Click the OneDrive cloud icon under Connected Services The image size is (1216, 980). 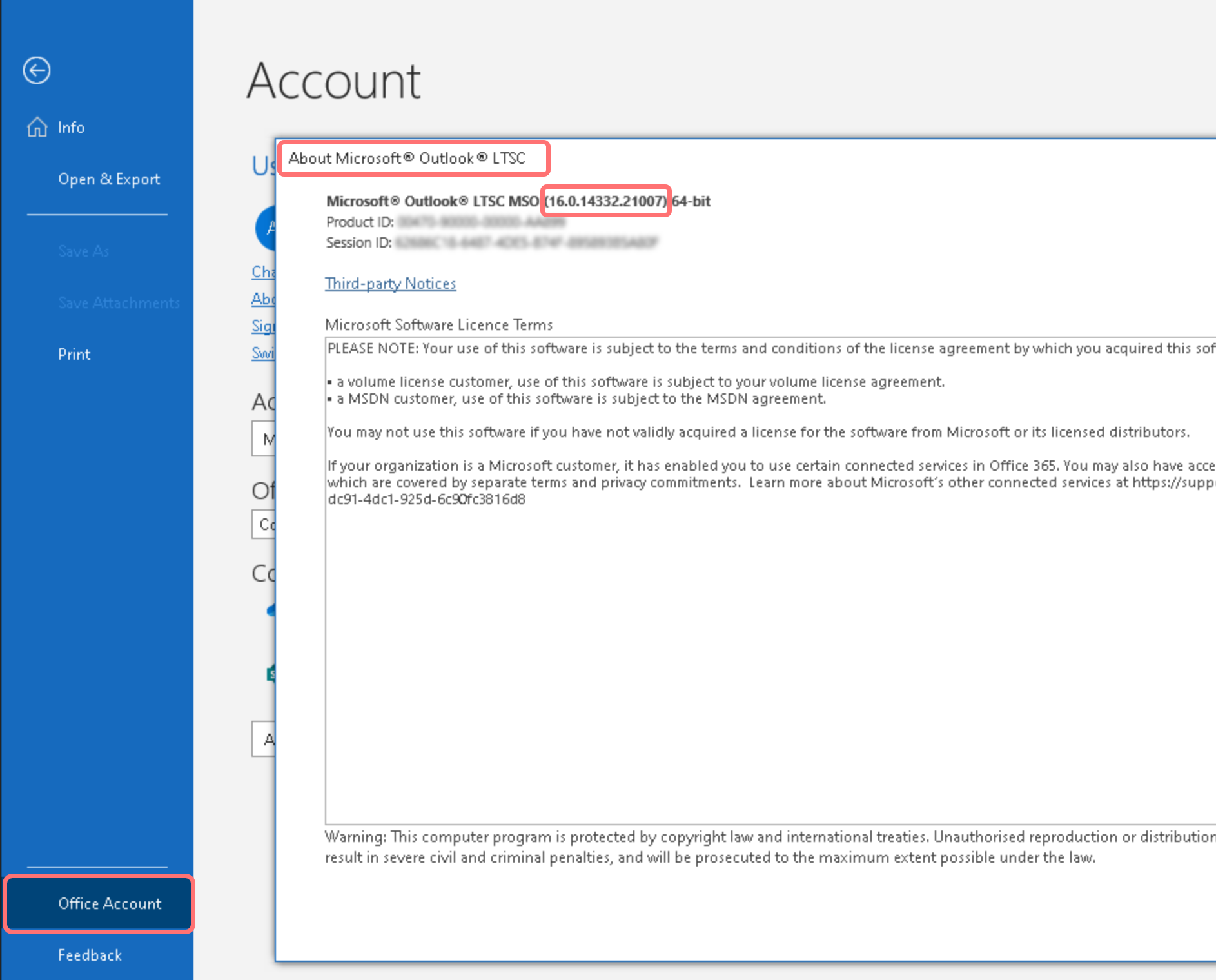click(273, 609)
